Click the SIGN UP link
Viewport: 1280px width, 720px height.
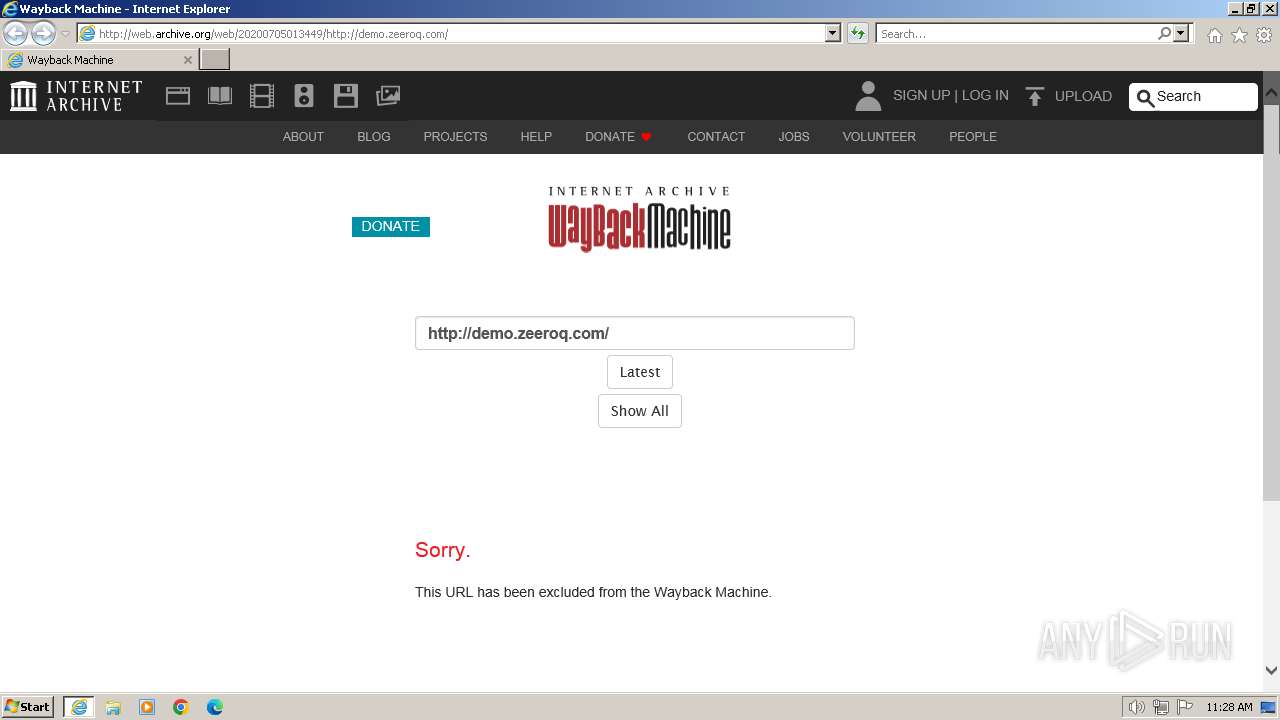pyautogui.click(x=921, y=95)
